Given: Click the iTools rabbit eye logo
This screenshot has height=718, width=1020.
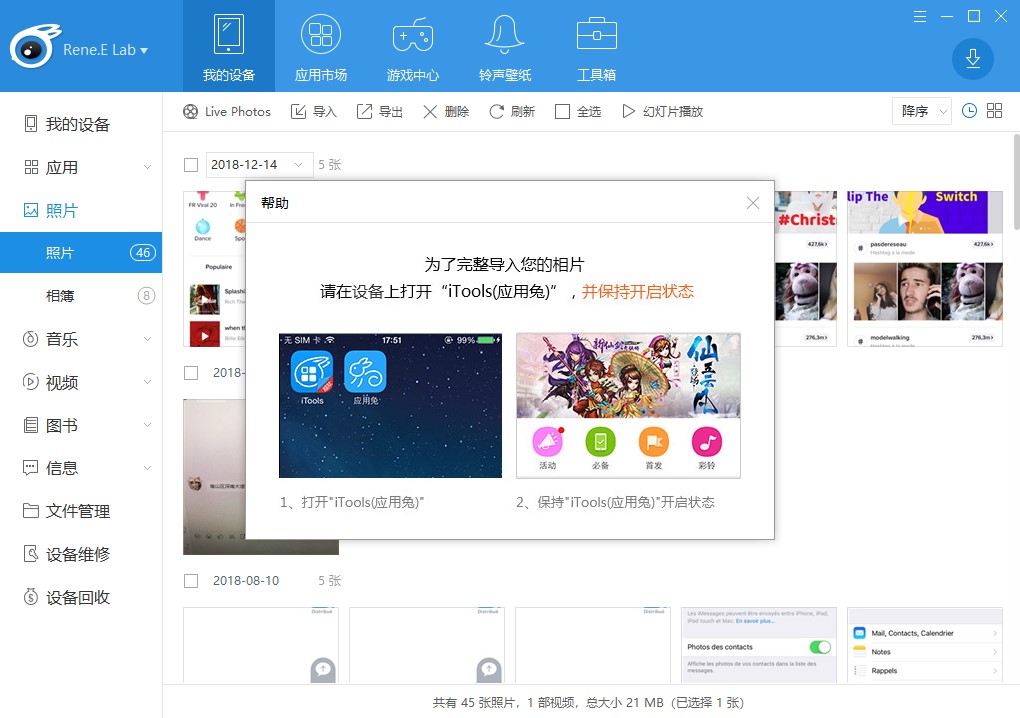Looking at the screenshot, I should point(34,47).
